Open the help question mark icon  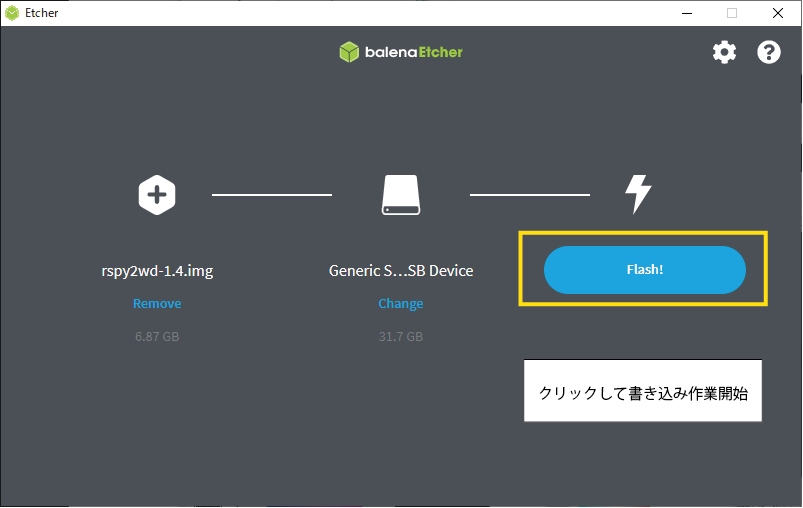tap(769, 52)
